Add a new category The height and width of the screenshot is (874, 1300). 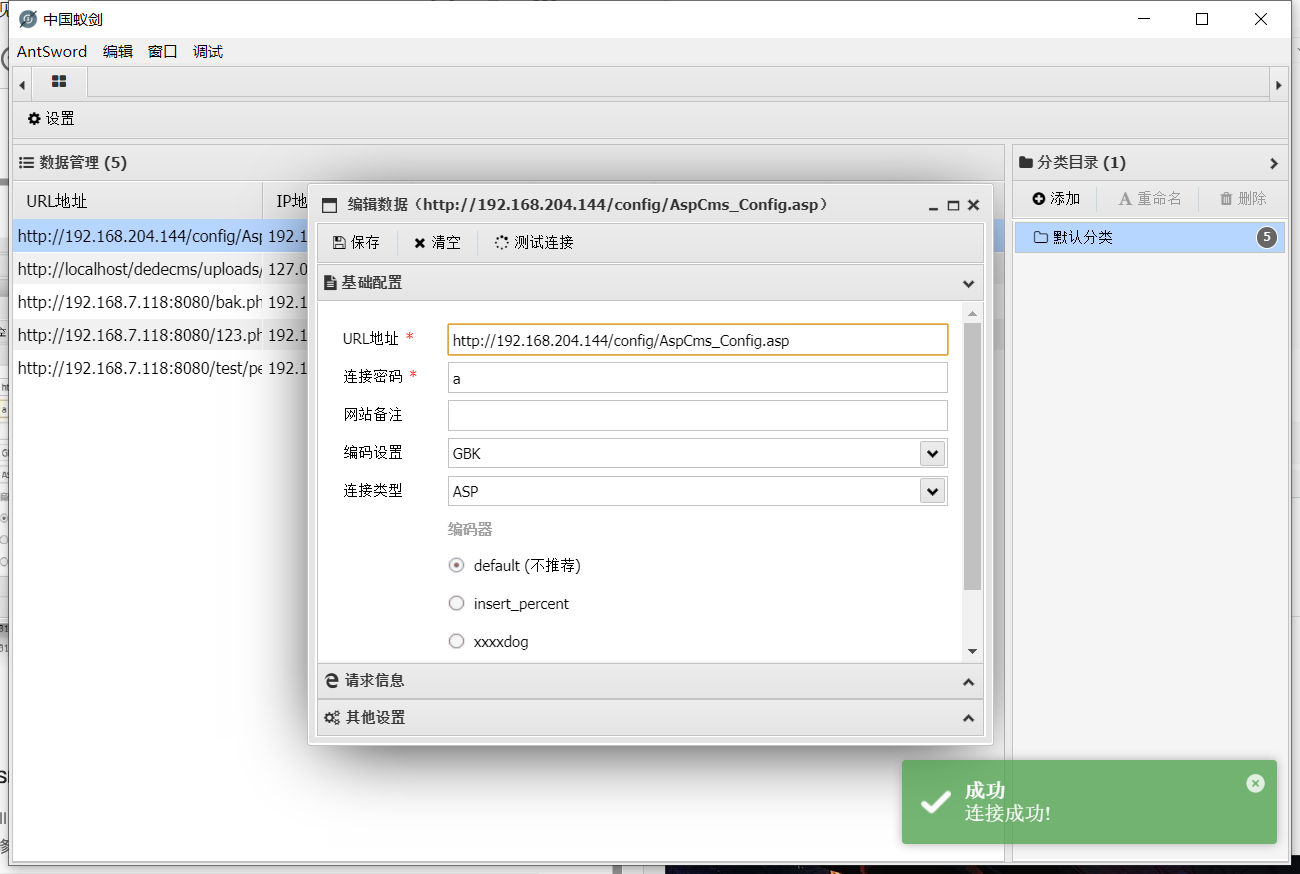(1056, 199)
